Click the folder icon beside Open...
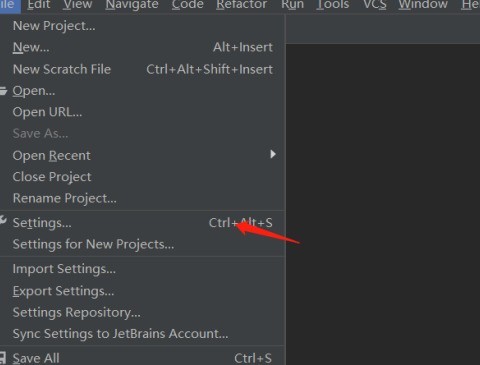This screenshot has width=480, height=365. coord(3,91)
